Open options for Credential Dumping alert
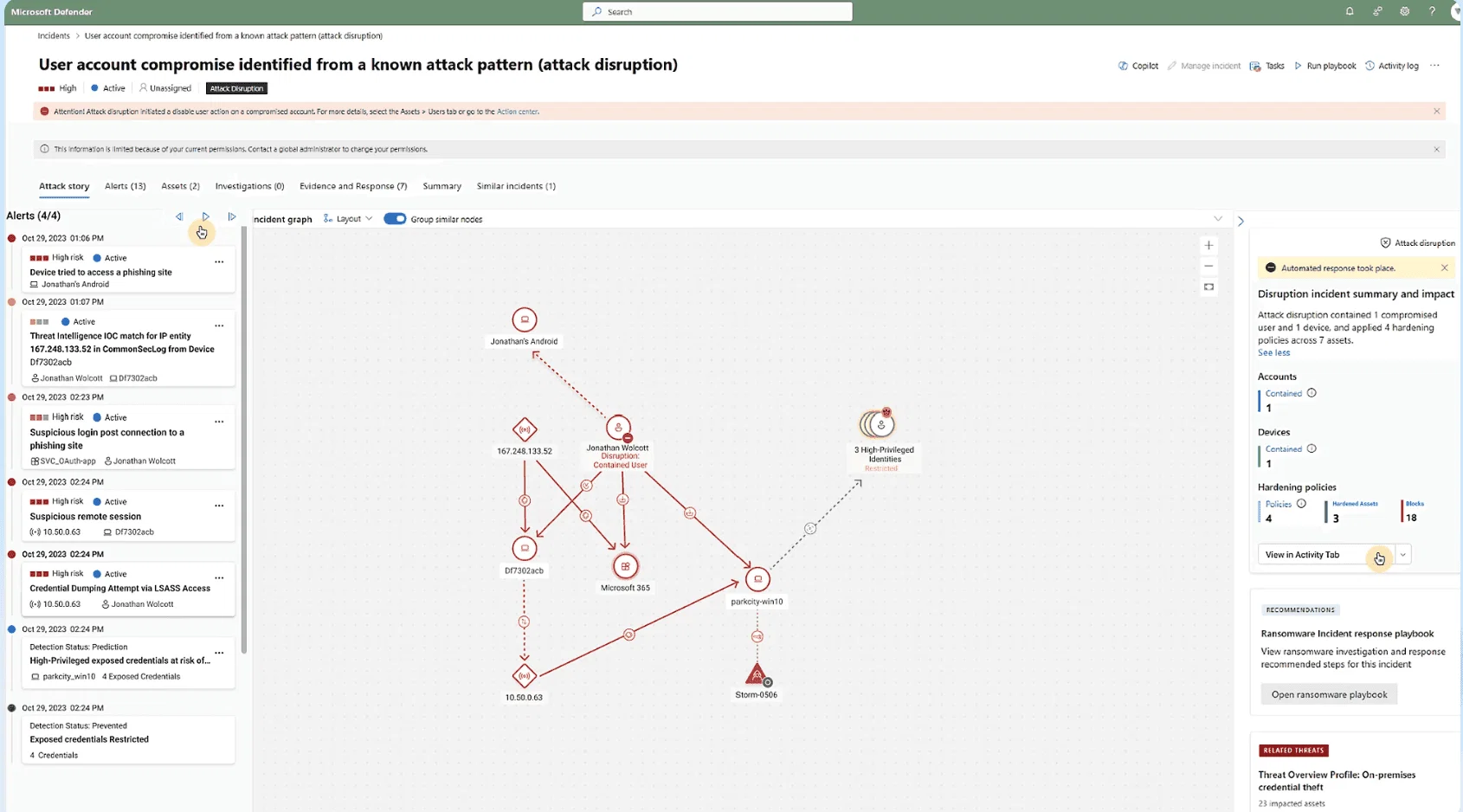Screen dimensions: 1463x812 point(219,577)
